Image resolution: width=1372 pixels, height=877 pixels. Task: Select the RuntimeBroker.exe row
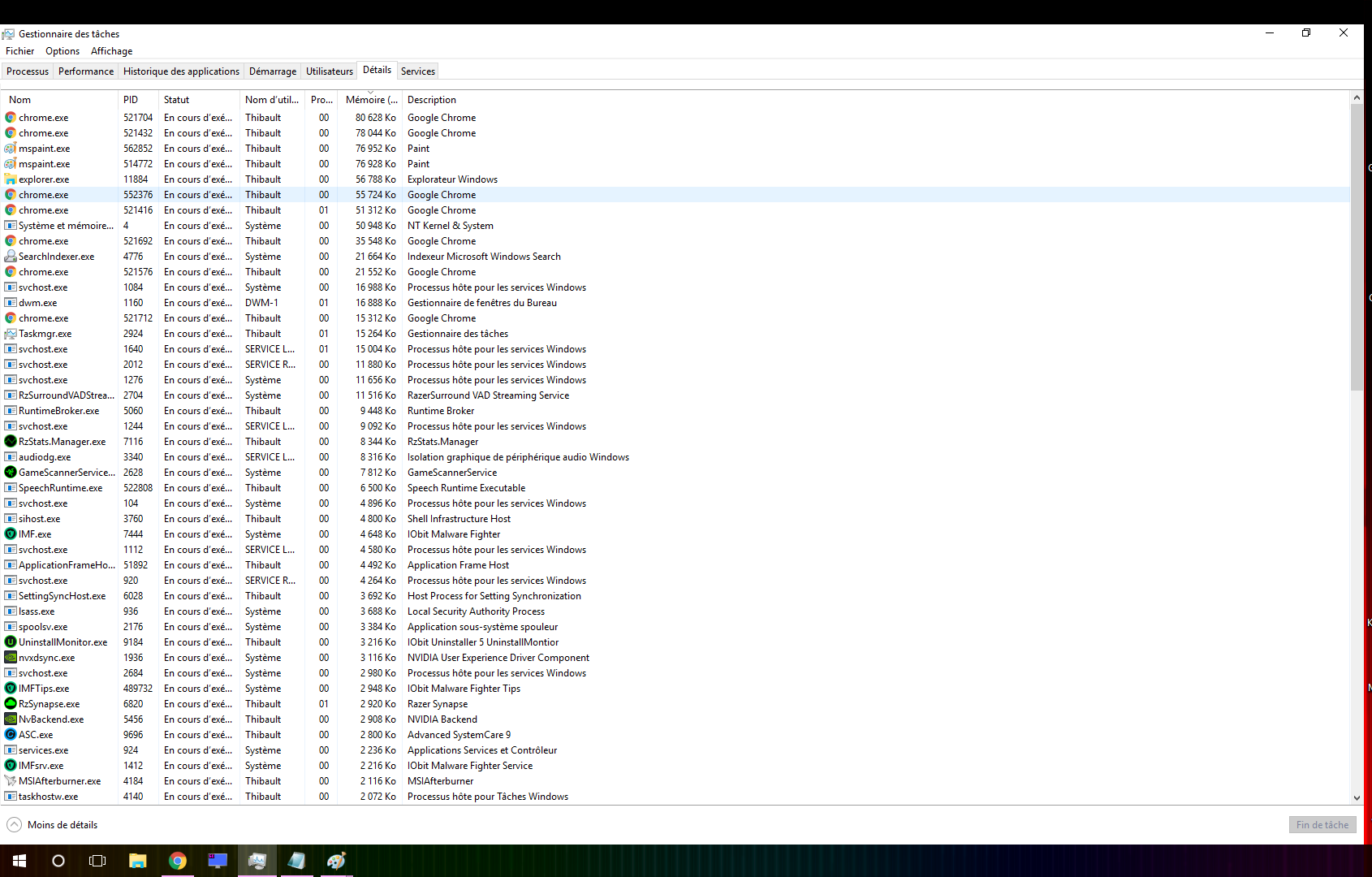[x=676, y=411]
